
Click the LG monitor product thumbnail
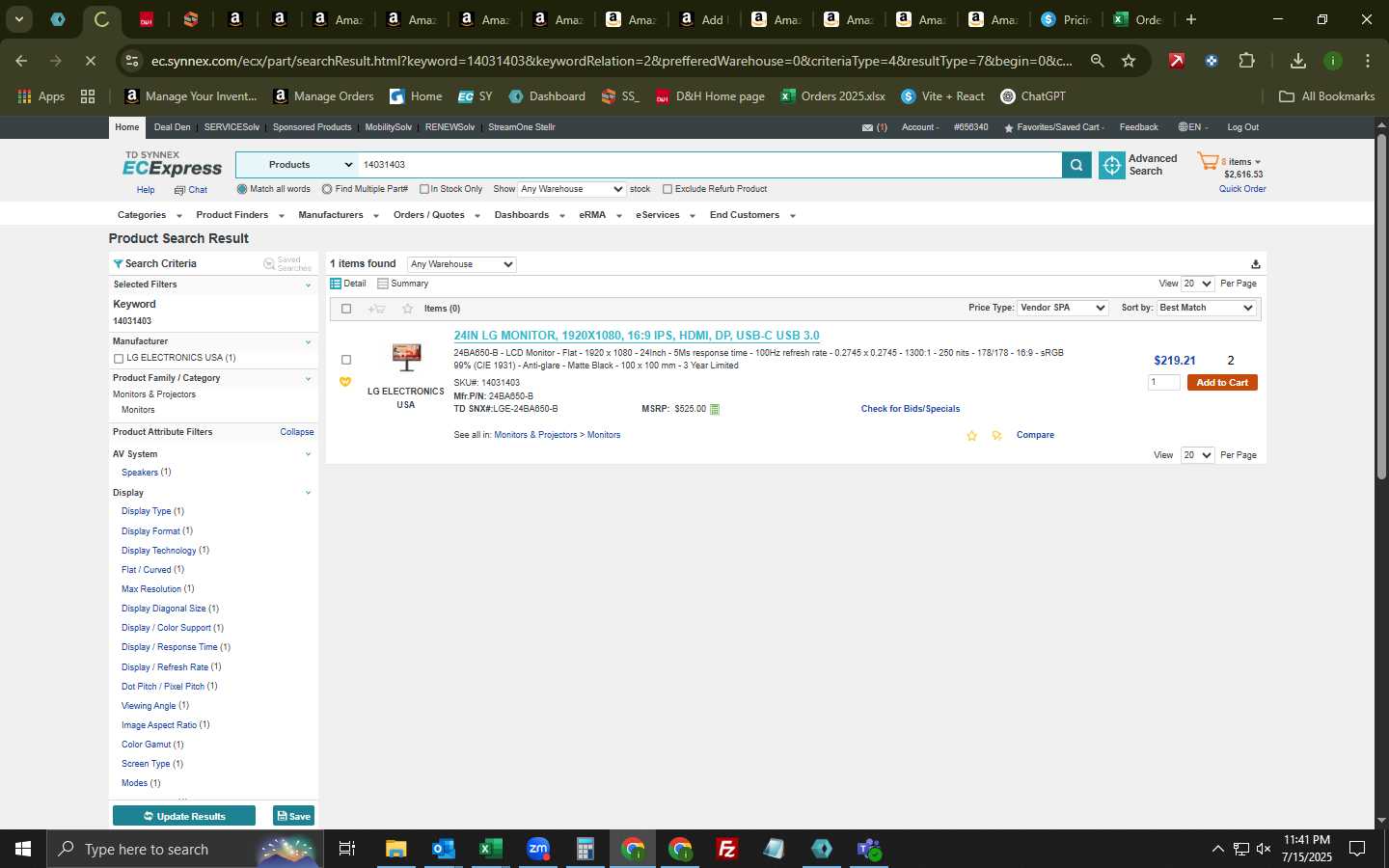click(406, 357)
